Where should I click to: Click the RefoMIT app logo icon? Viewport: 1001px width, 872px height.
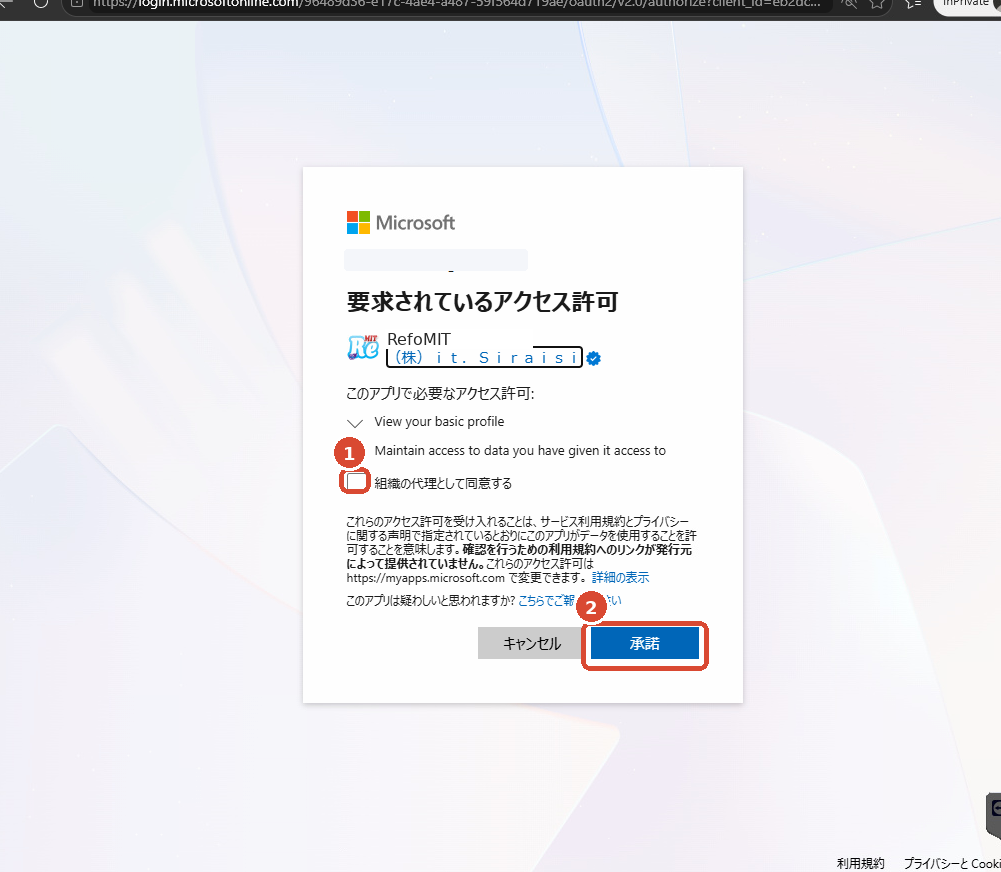(363, 347)
